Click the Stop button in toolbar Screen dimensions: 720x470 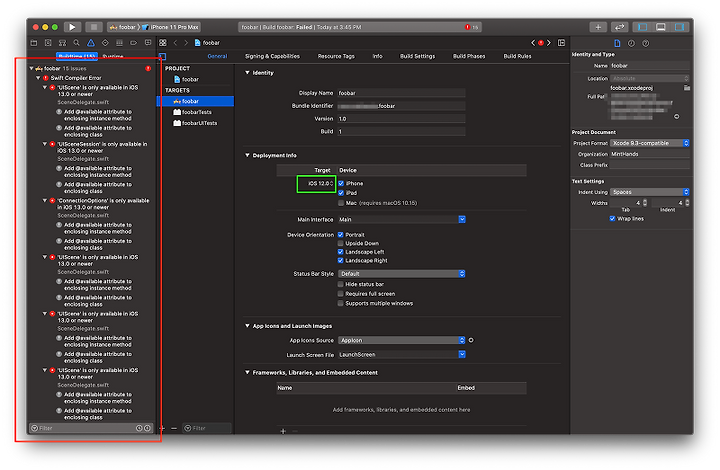94,27
